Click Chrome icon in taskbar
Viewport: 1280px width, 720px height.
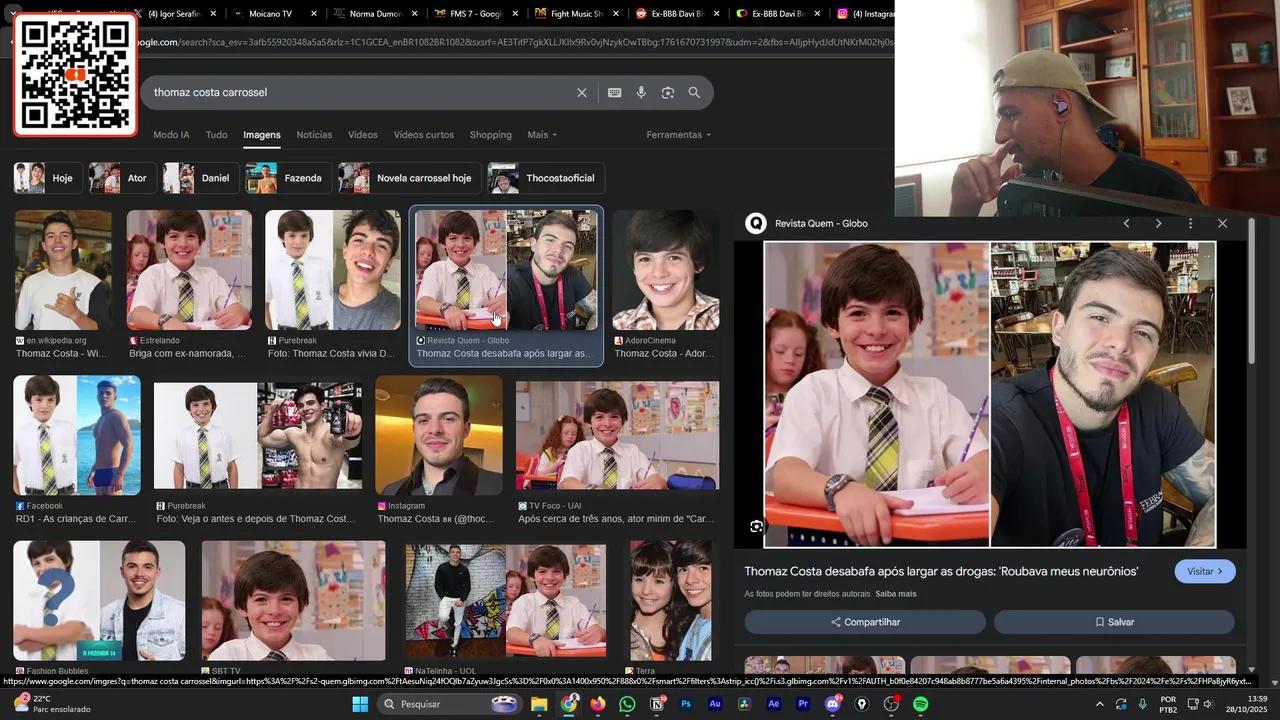569,704
